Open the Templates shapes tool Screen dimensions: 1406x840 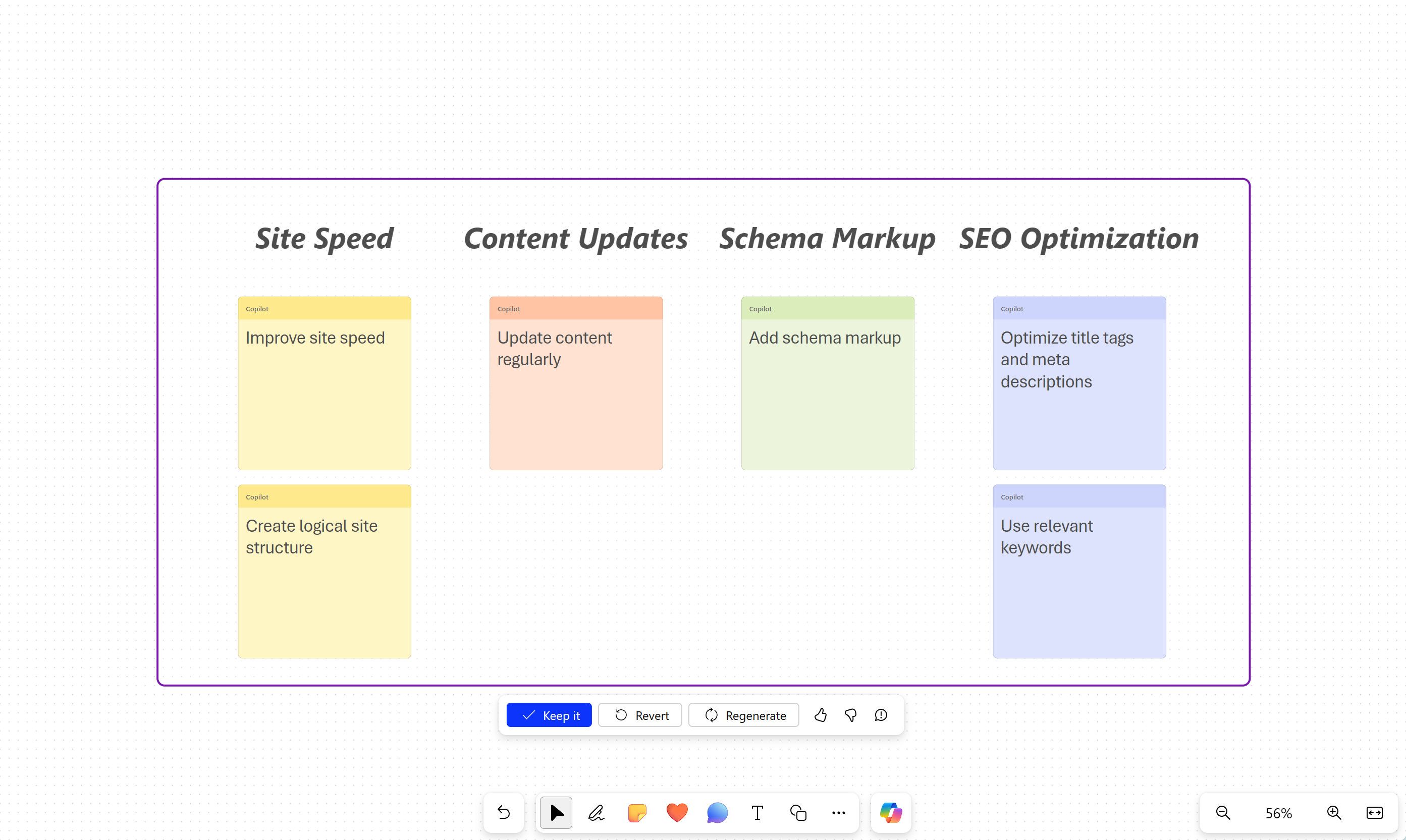click(x=798, y=812)
